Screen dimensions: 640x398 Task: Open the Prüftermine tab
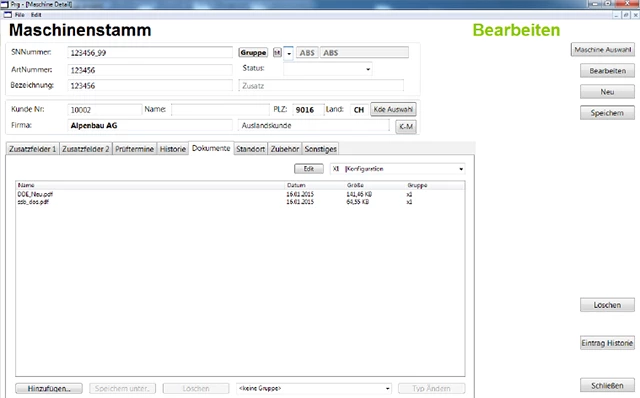pos(134,149)
